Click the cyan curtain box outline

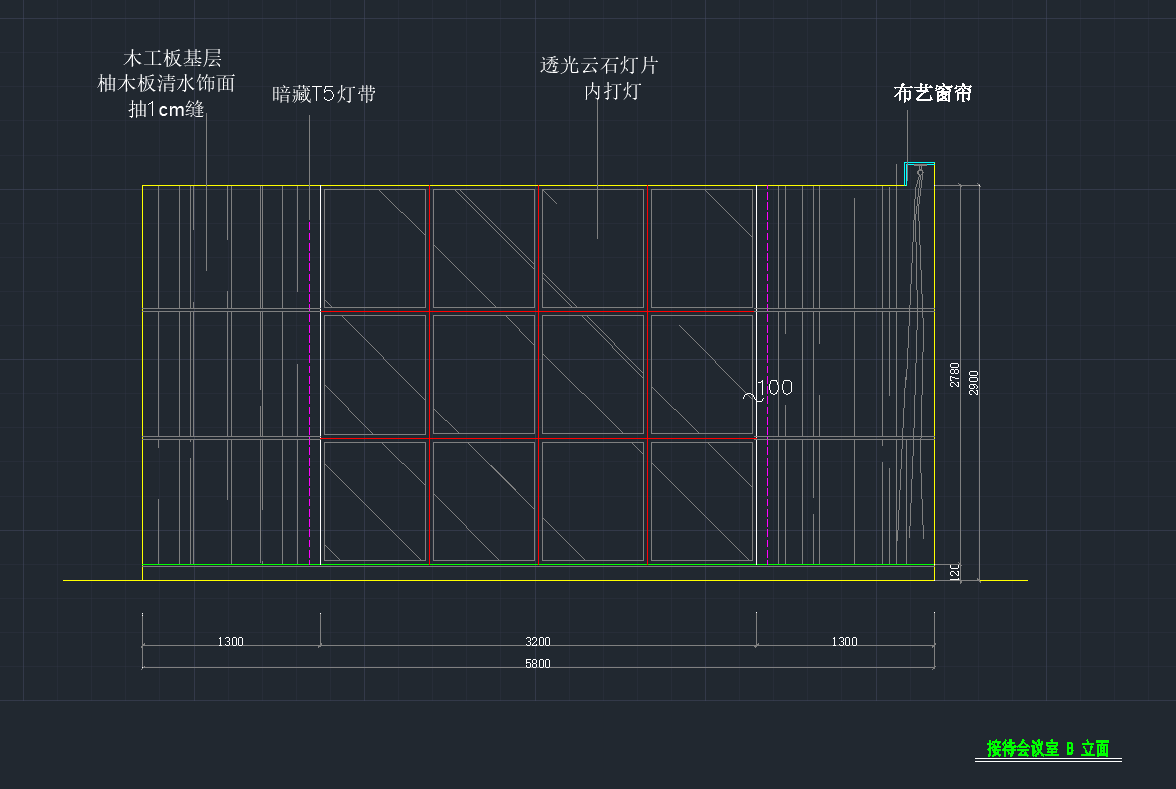tap(920, 163)
